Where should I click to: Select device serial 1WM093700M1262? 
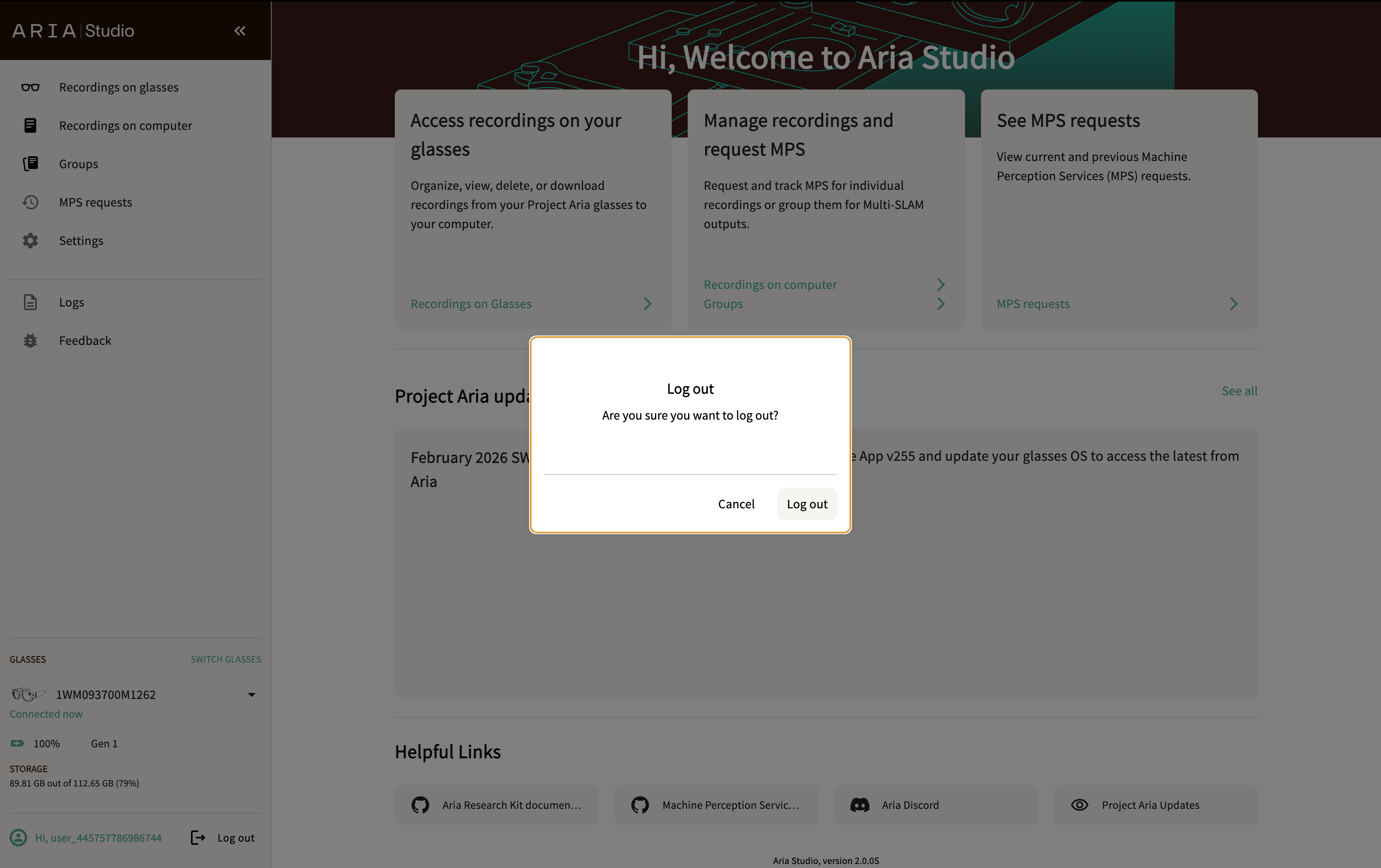[x=105, y=695]
